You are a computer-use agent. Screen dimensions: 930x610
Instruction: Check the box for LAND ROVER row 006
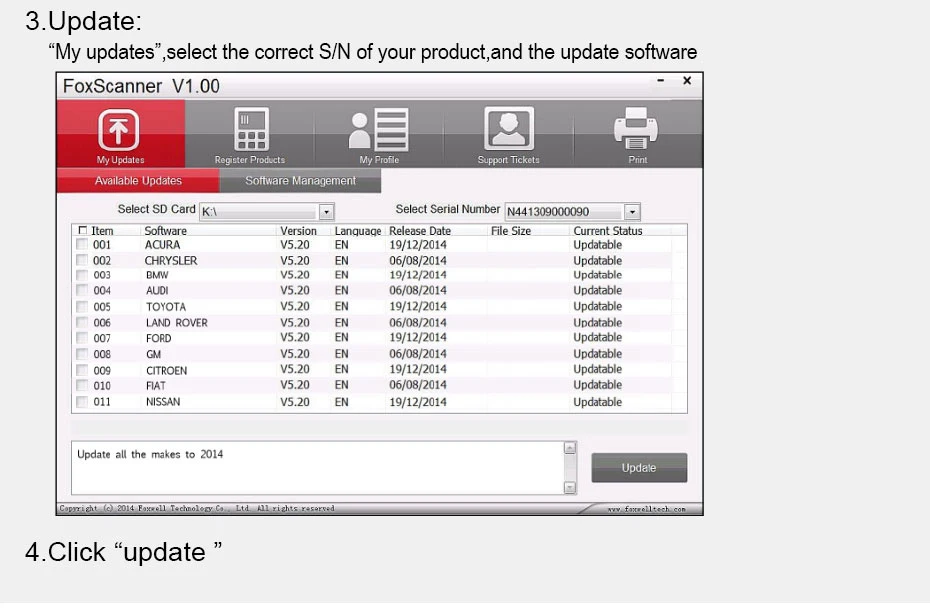coord(82,322)
